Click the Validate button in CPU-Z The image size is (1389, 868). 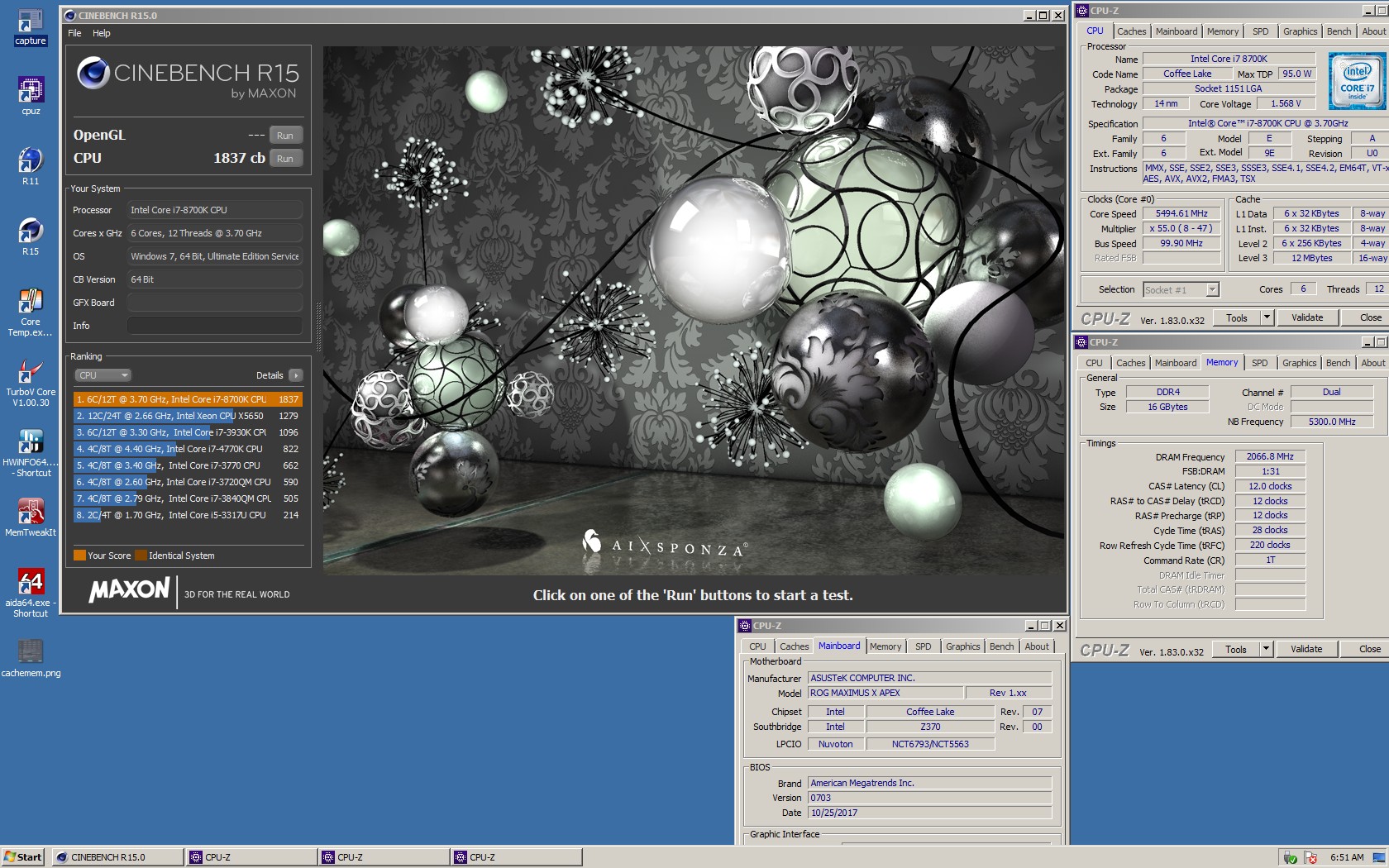(x=1306, y=317)
